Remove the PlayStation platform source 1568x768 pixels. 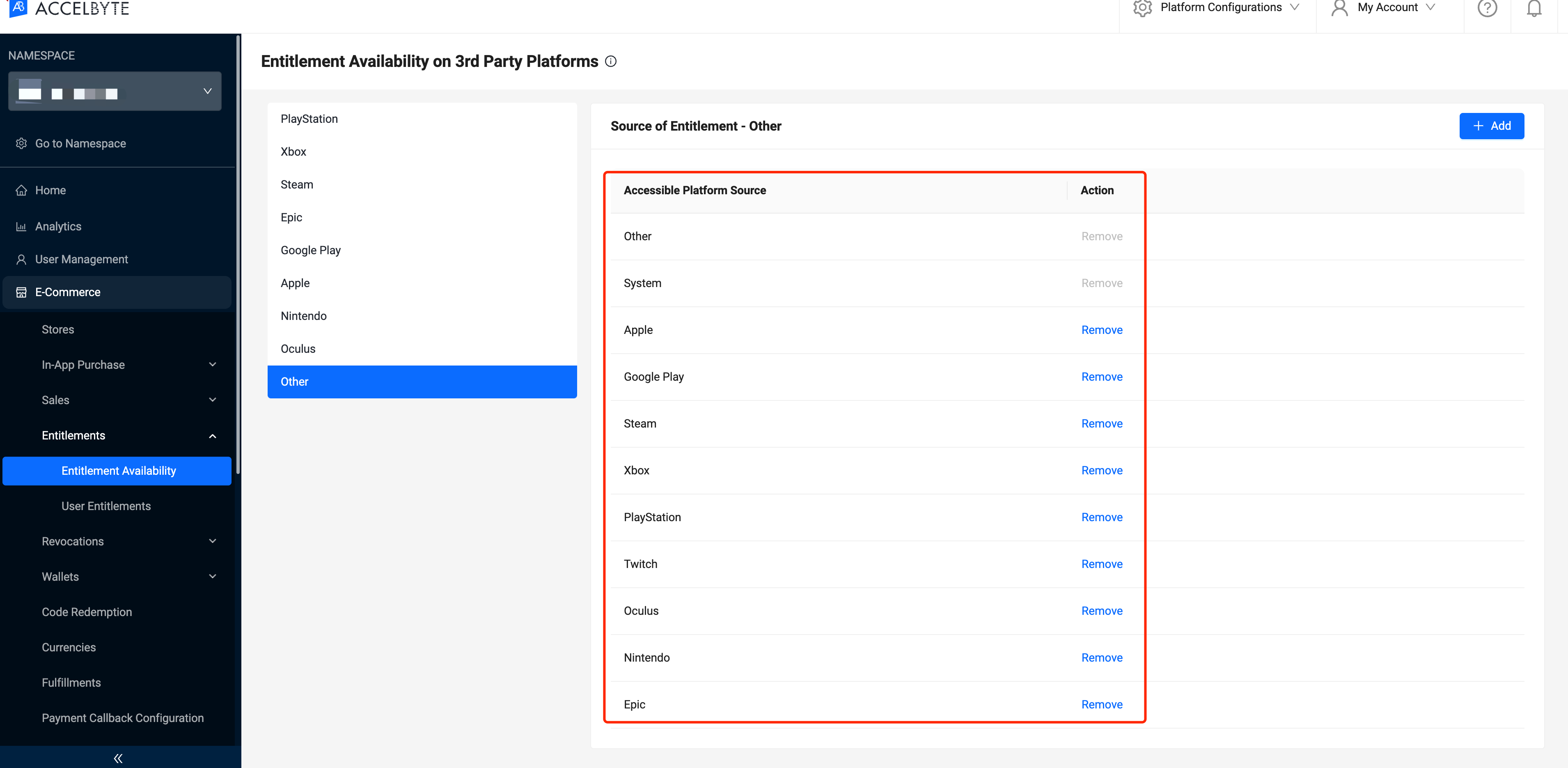(1102, 518)
